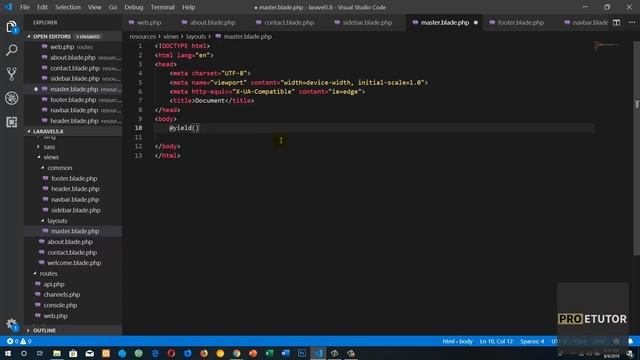Click the errors and warnings status indicator
This screenshot has height=360, width=640.
tap(19, 341)
